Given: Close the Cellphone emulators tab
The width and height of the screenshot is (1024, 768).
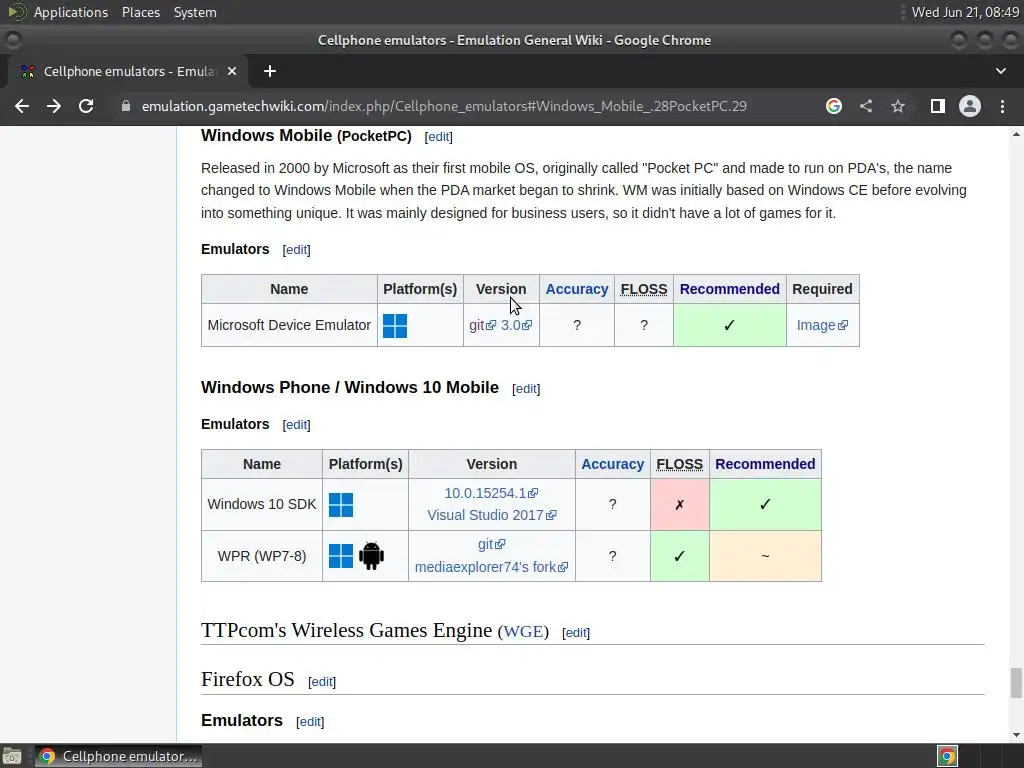Looking at the screenshot, I should click(232, 71).
